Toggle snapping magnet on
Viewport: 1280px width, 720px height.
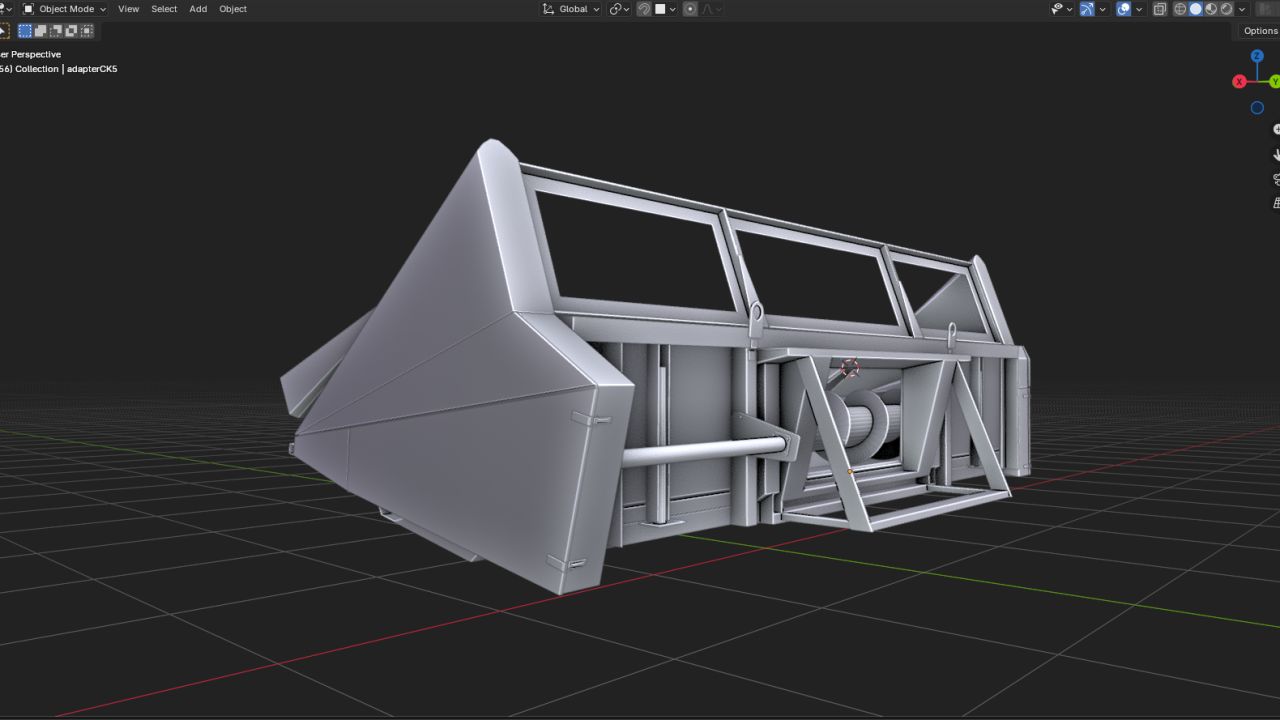(644, 9)
